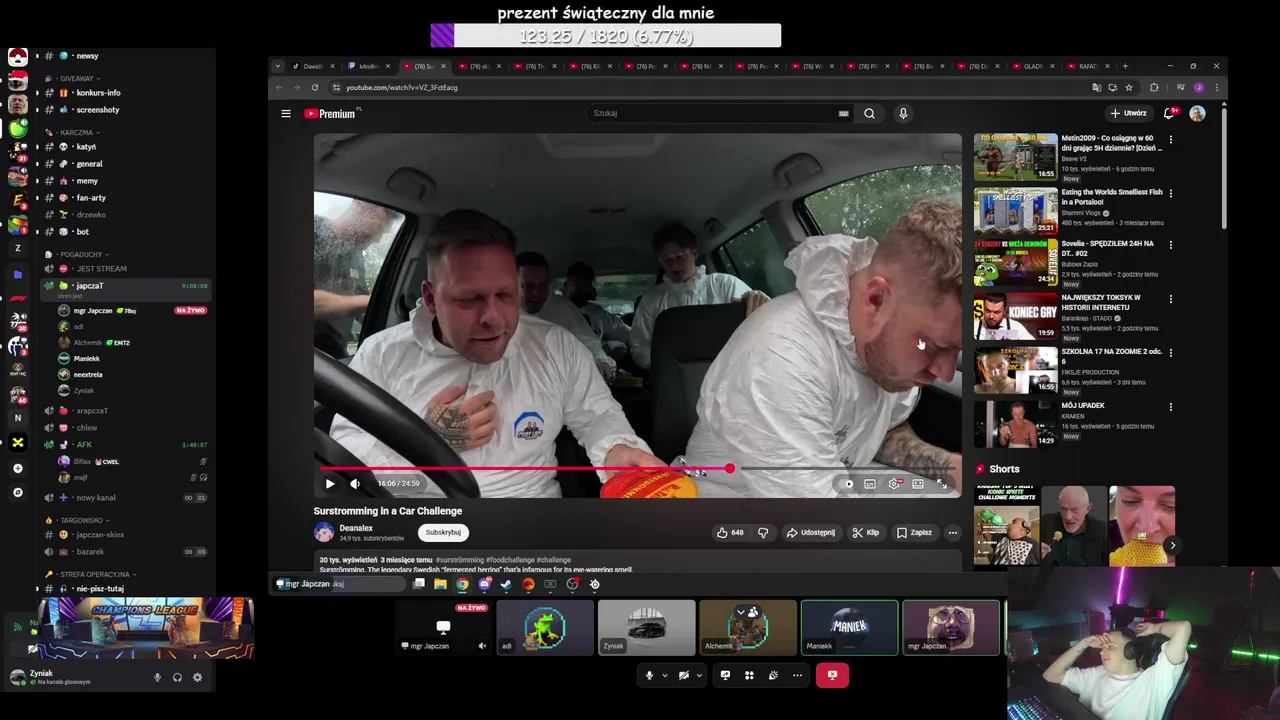This screenshot has height=720, width=1280.
Task: Collapse the KARCZMA channel category
Action: 76,132
